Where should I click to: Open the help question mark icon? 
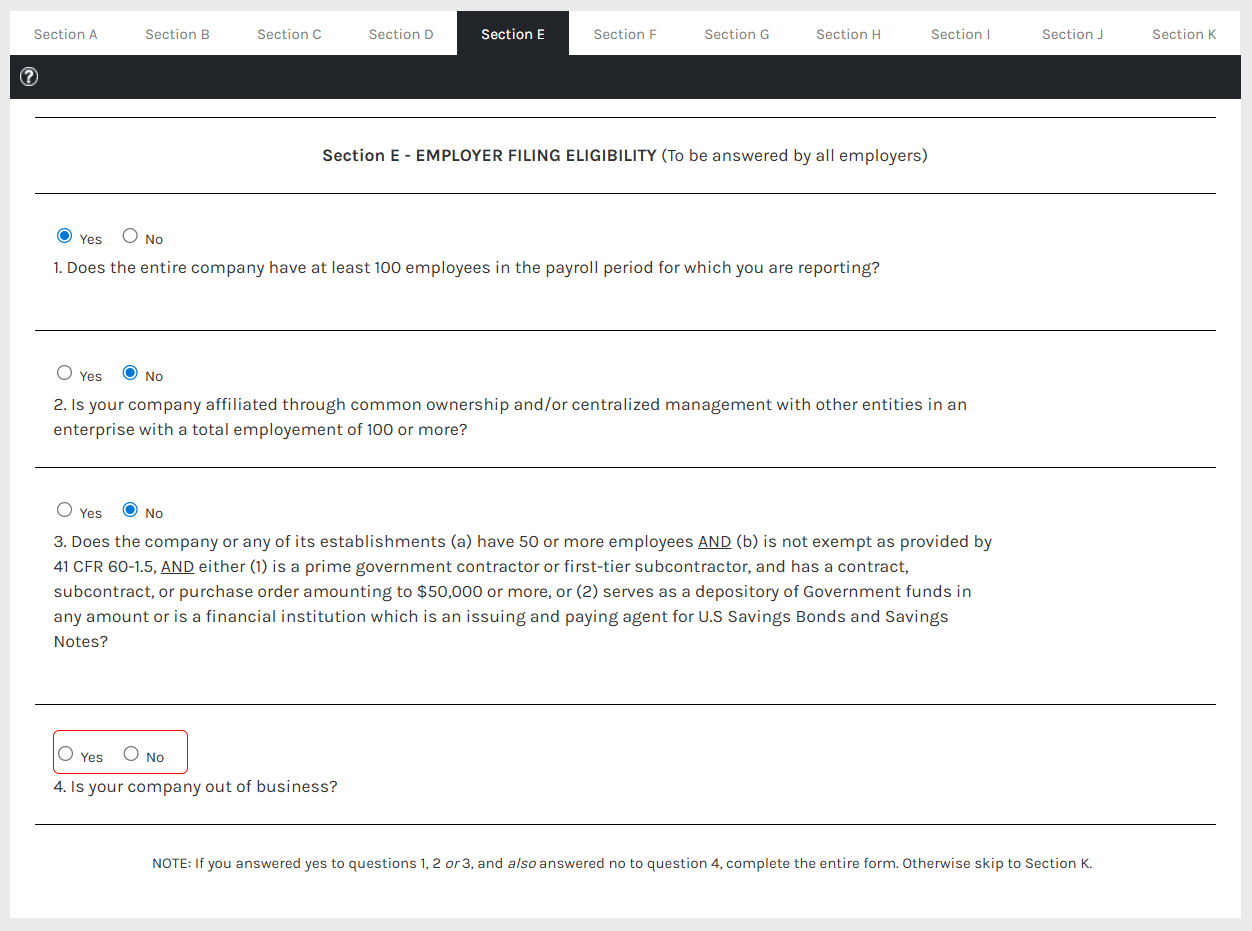(29, 76)
